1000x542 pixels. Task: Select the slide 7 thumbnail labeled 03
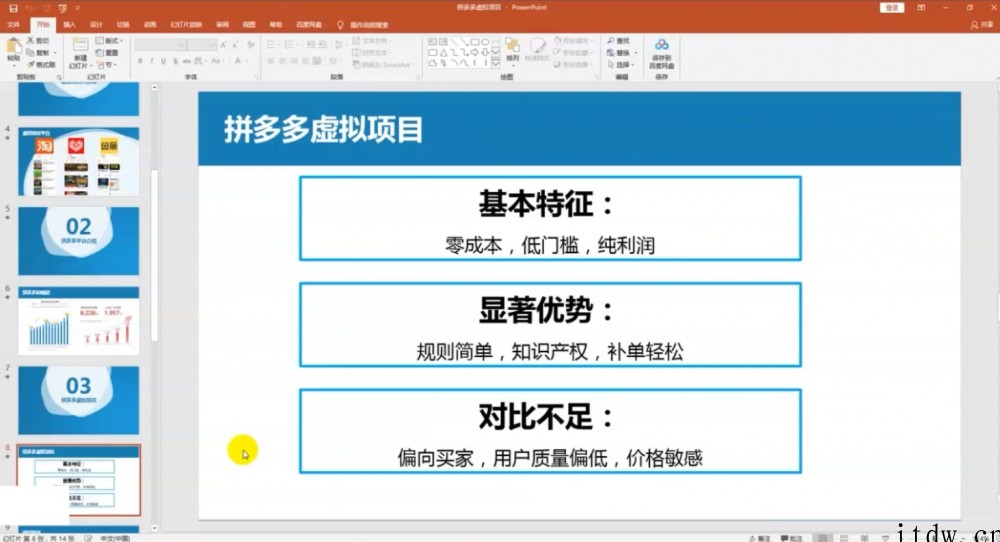click(x=78, y=400)
